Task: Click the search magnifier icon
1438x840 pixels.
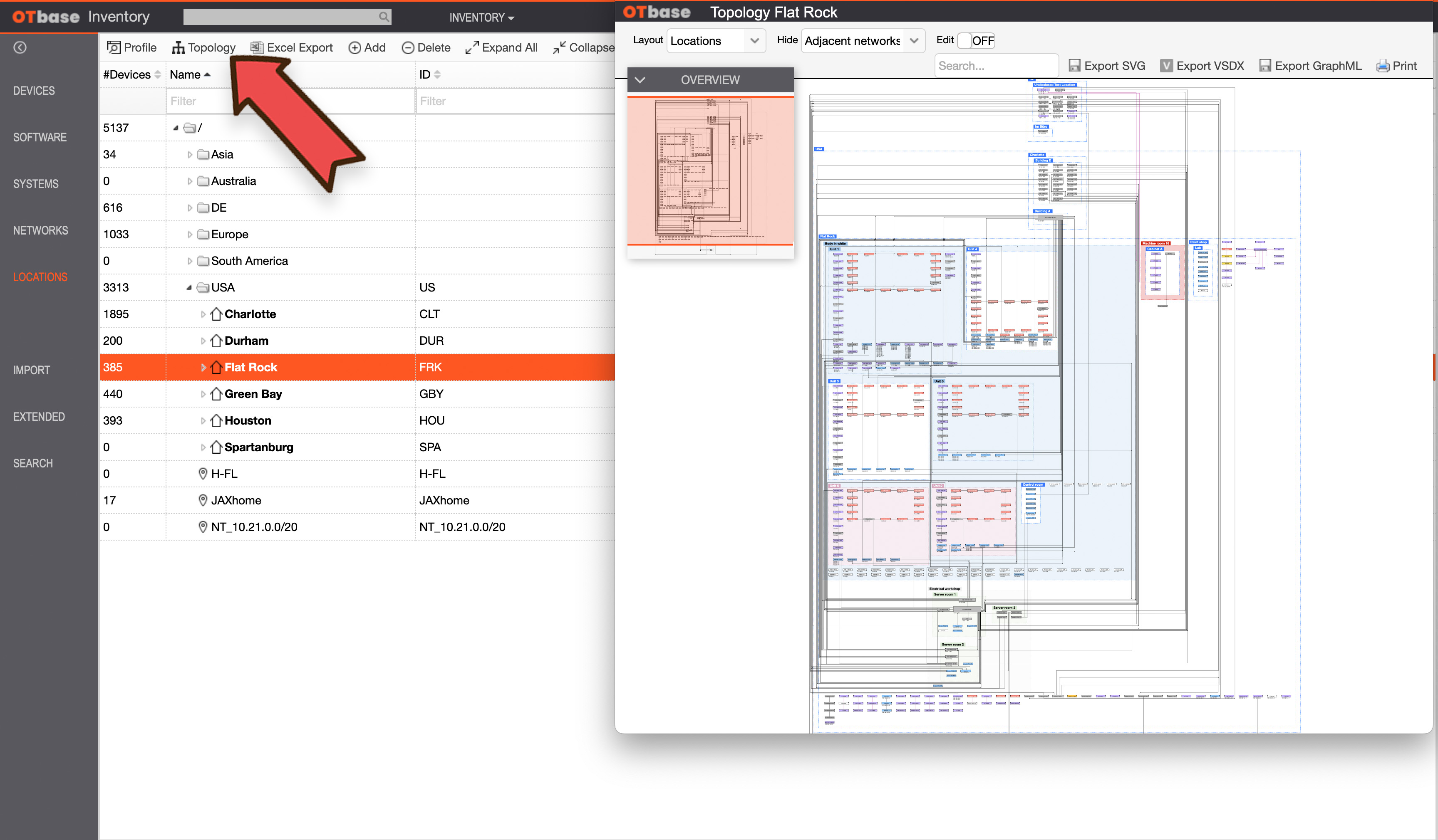Action: point(384,17)
